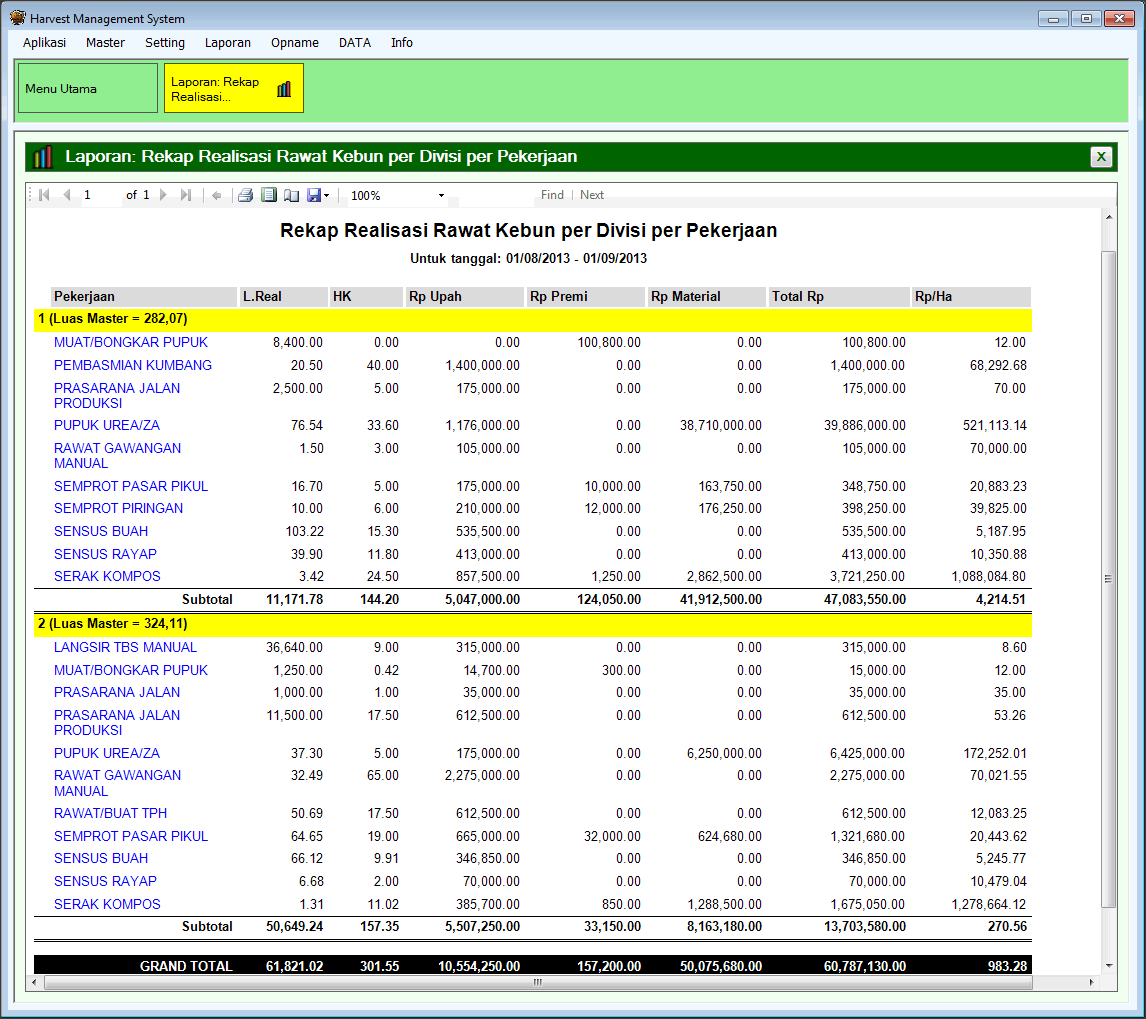Print the report with printer icon
Screen dimensions: 1146x1019
coord(246,195)
